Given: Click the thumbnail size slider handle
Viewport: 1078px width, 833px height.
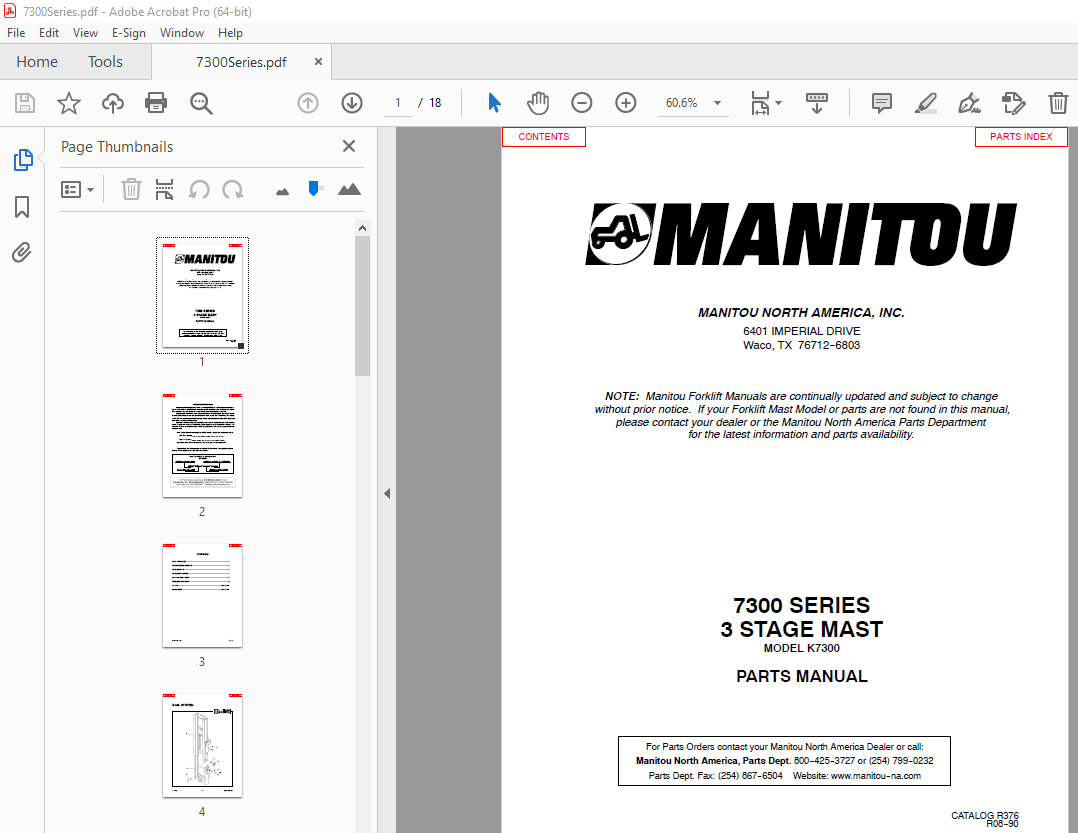Looking at the screenshot, I should 314,188.
